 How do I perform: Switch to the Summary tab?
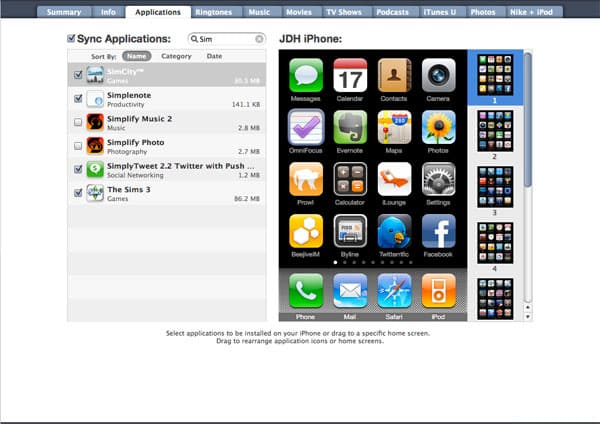[64, 12]
